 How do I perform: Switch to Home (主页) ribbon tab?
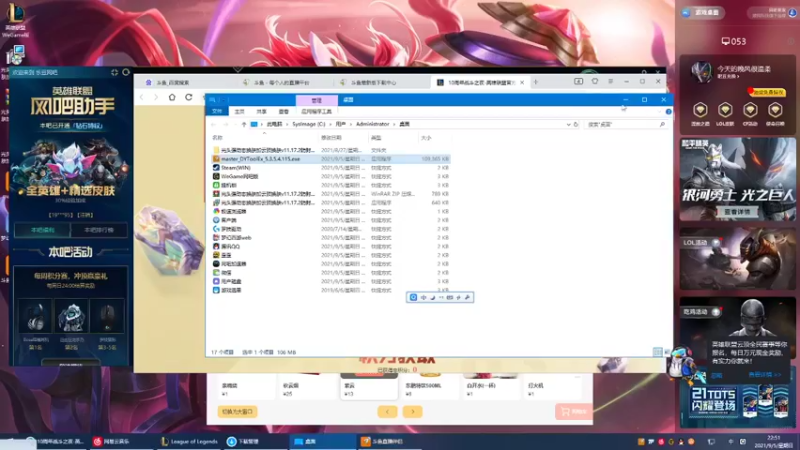[239, 111]
